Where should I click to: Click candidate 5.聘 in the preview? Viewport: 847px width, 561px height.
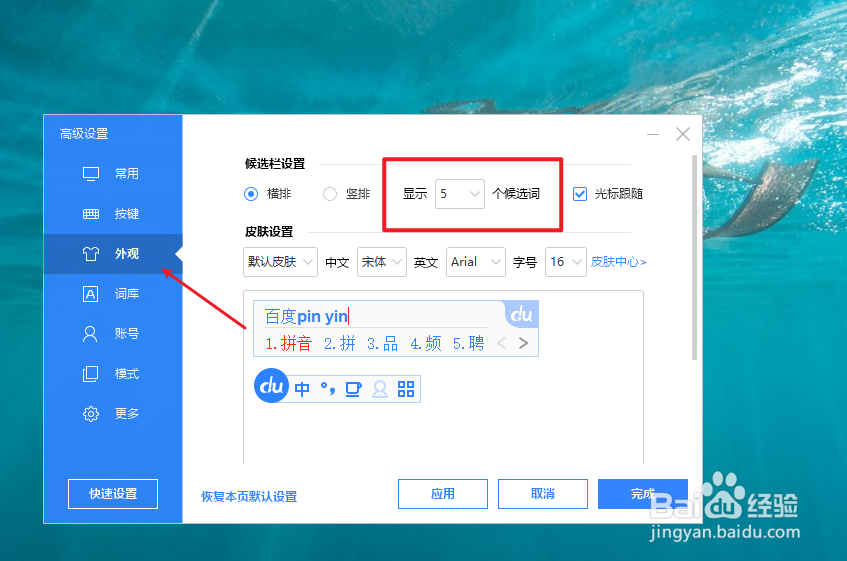(x=468, y=343)
